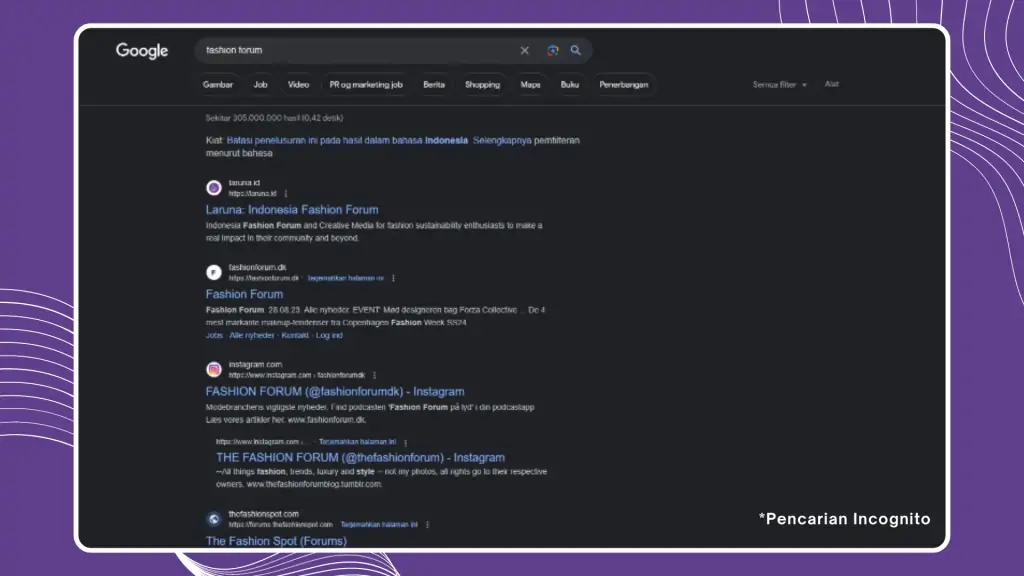The width and height of the screenshot is (1024, 576).
Task: Open Google Lens camera search icon
Action: pos(552,50)
